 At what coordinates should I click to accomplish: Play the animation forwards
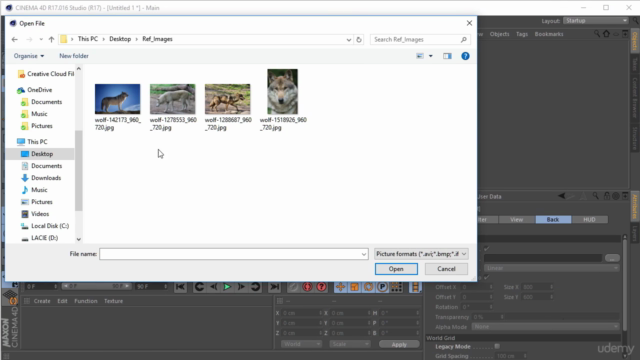pos(227,287)
